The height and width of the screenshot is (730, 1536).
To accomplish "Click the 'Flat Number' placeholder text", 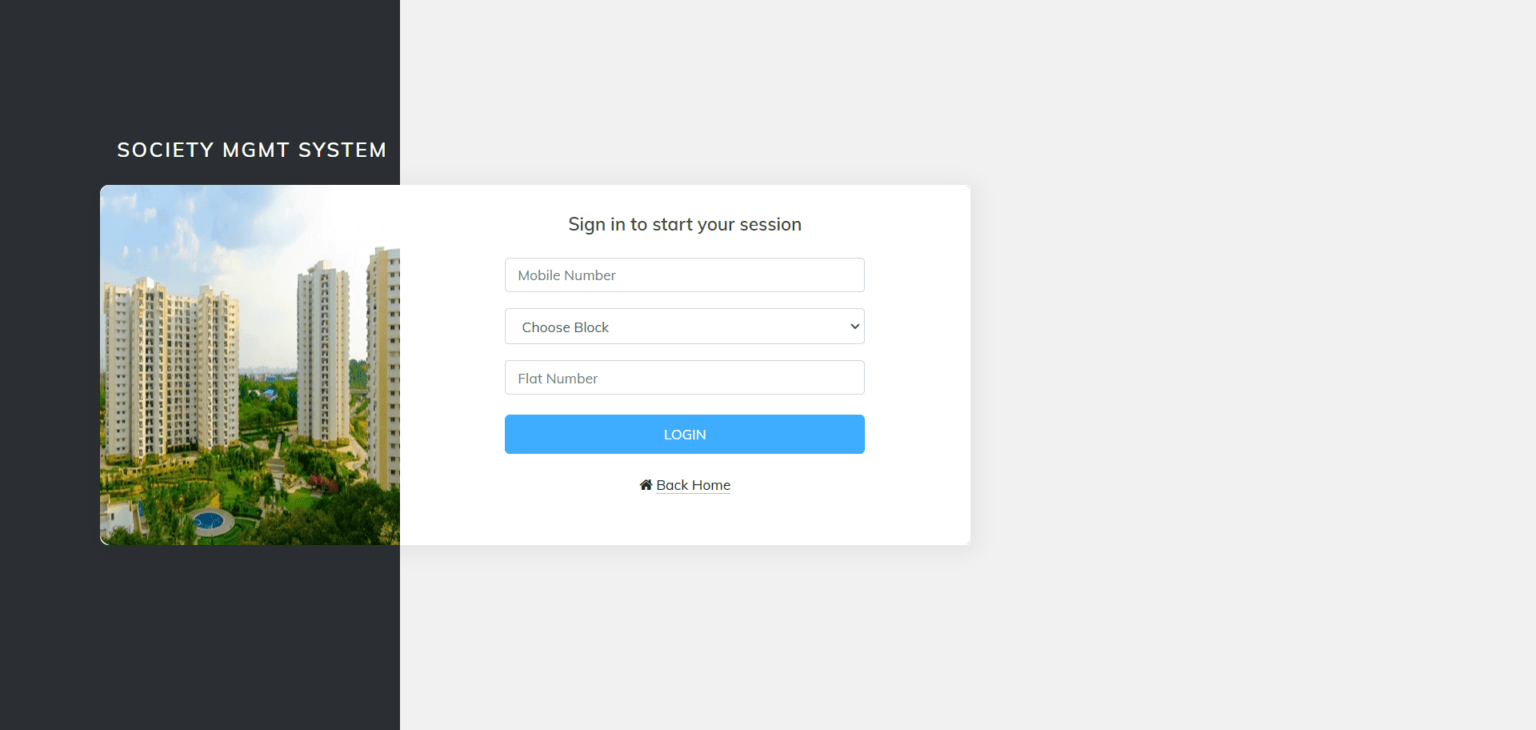I will point(557,378).
